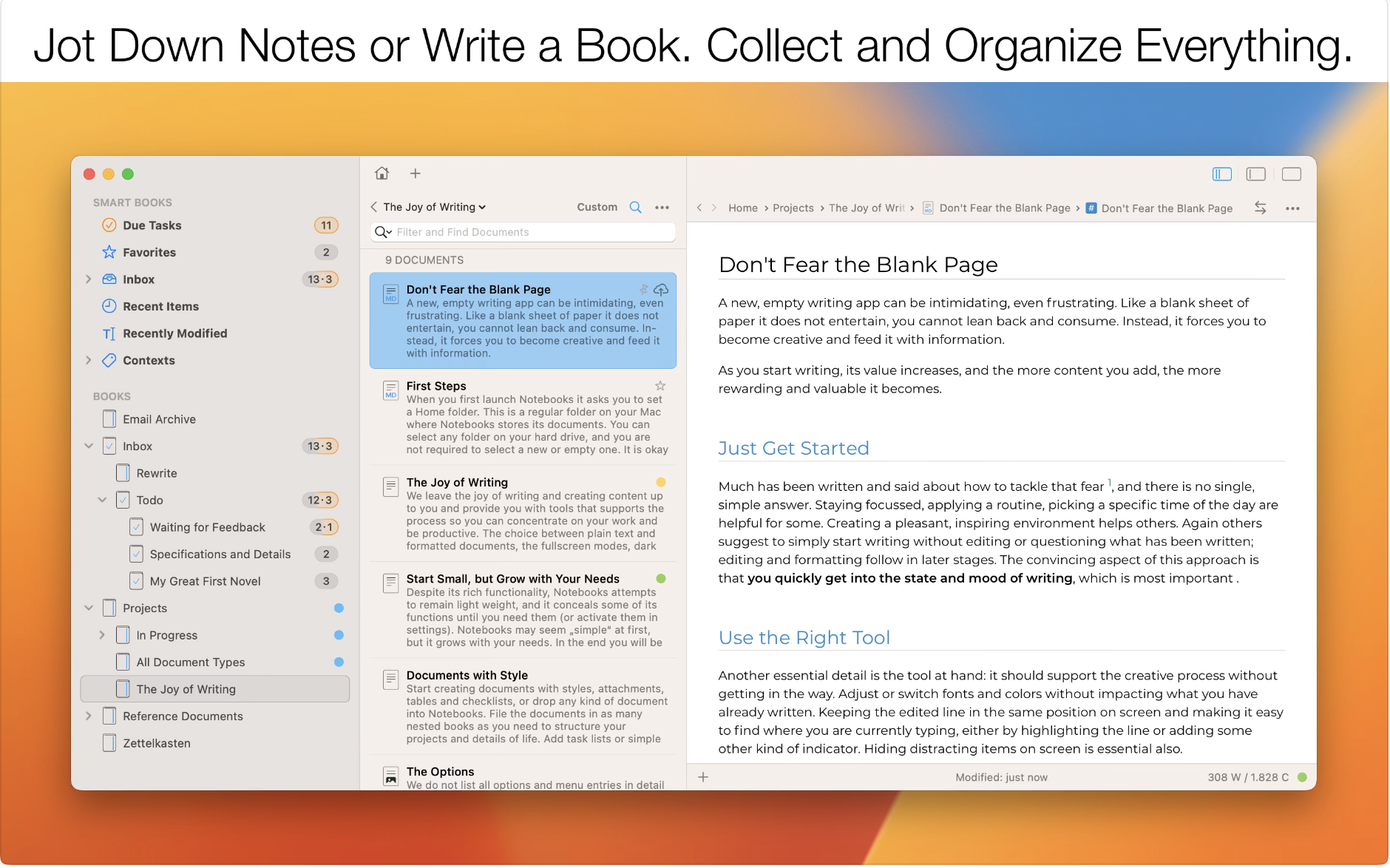This screenshot has width=1390, height=868.
Task: Click yellow color dot on The Joy of Writing
Action: (x=661, y=483)
